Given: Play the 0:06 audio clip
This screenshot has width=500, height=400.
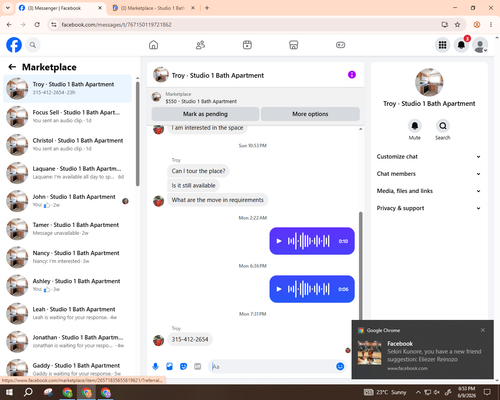Looking at the screenshot, I should click(x=279, y=289).
